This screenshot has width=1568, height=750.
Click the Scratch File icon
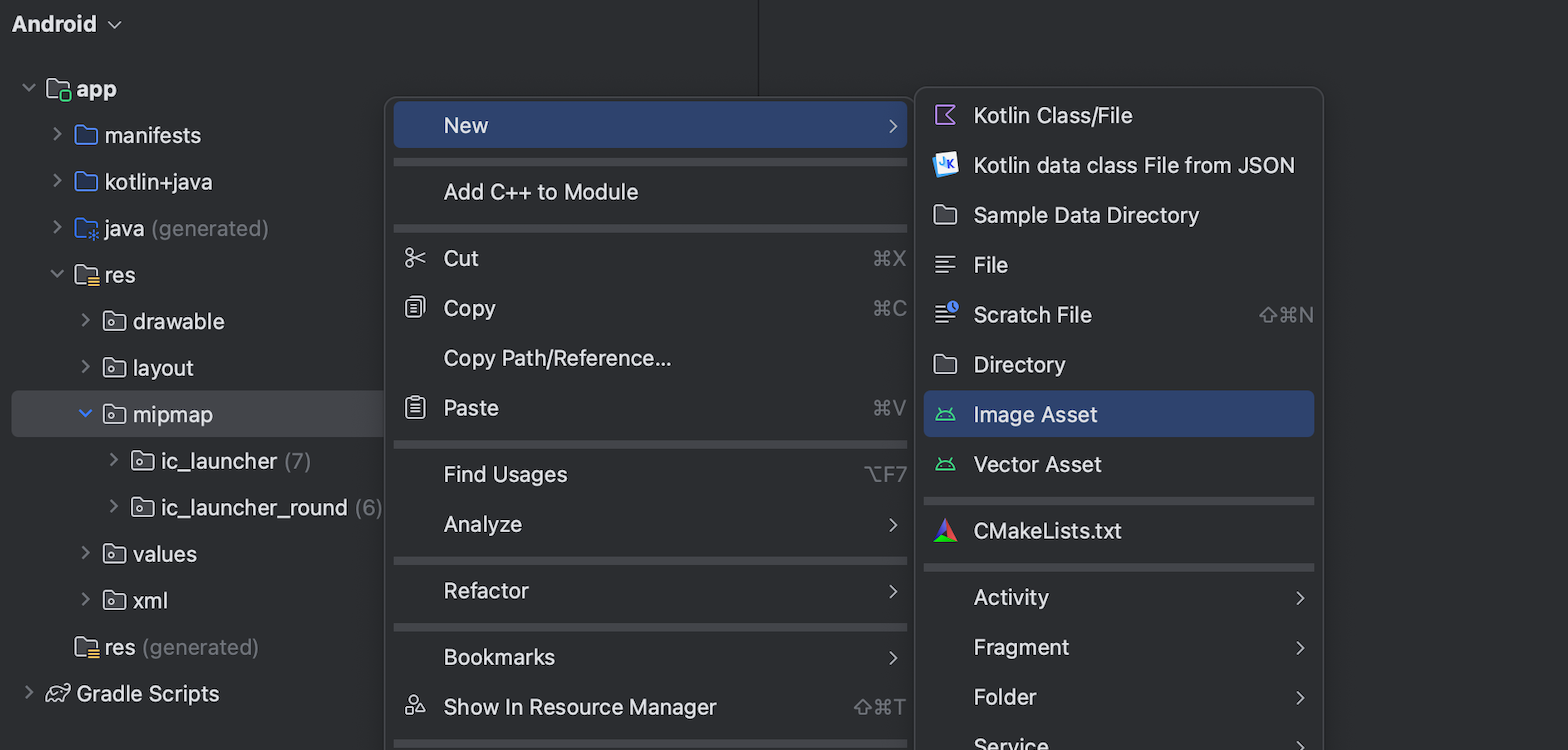(x=945, y=314)
